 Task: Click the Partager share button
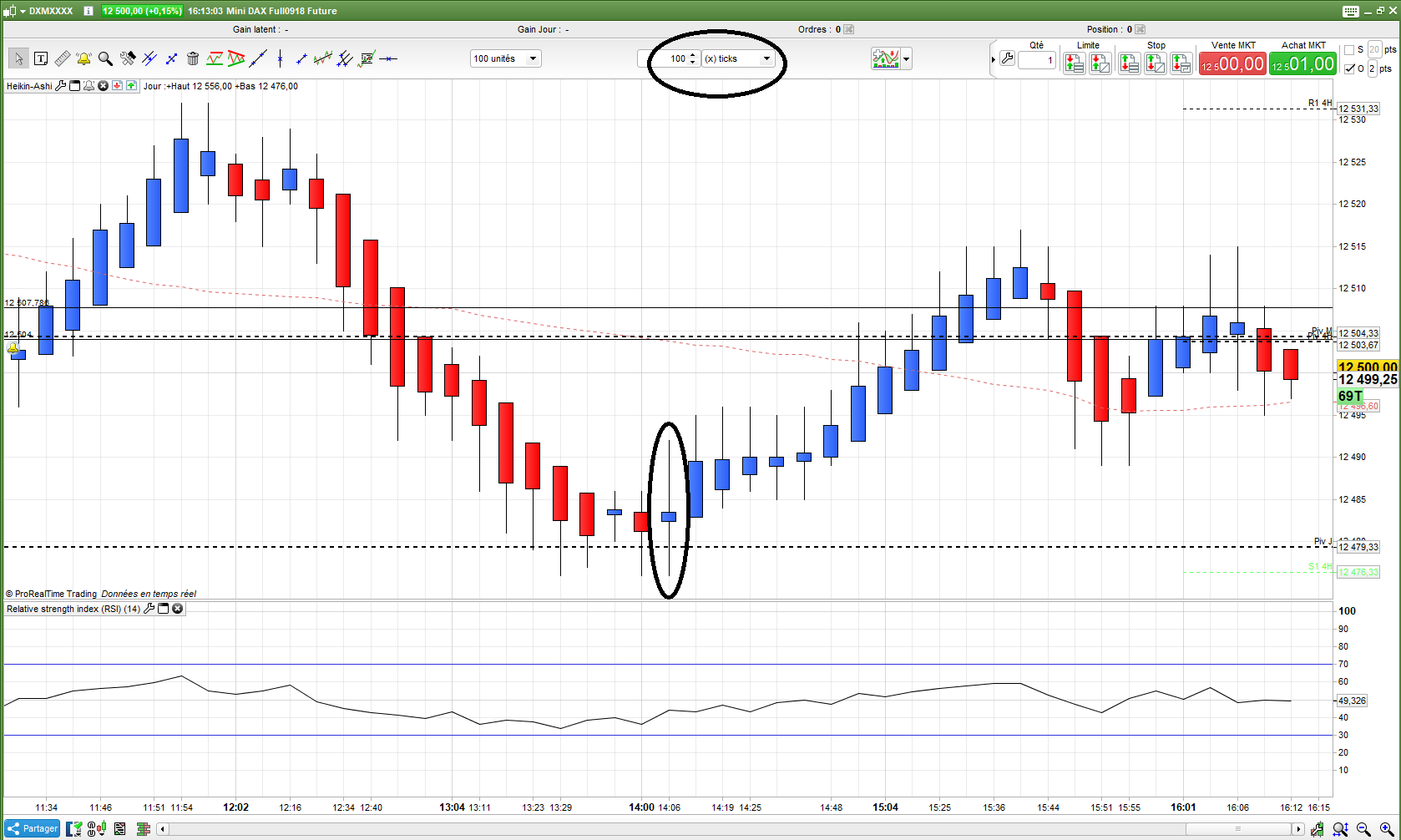pyautogui.click(x=33, y=829)
